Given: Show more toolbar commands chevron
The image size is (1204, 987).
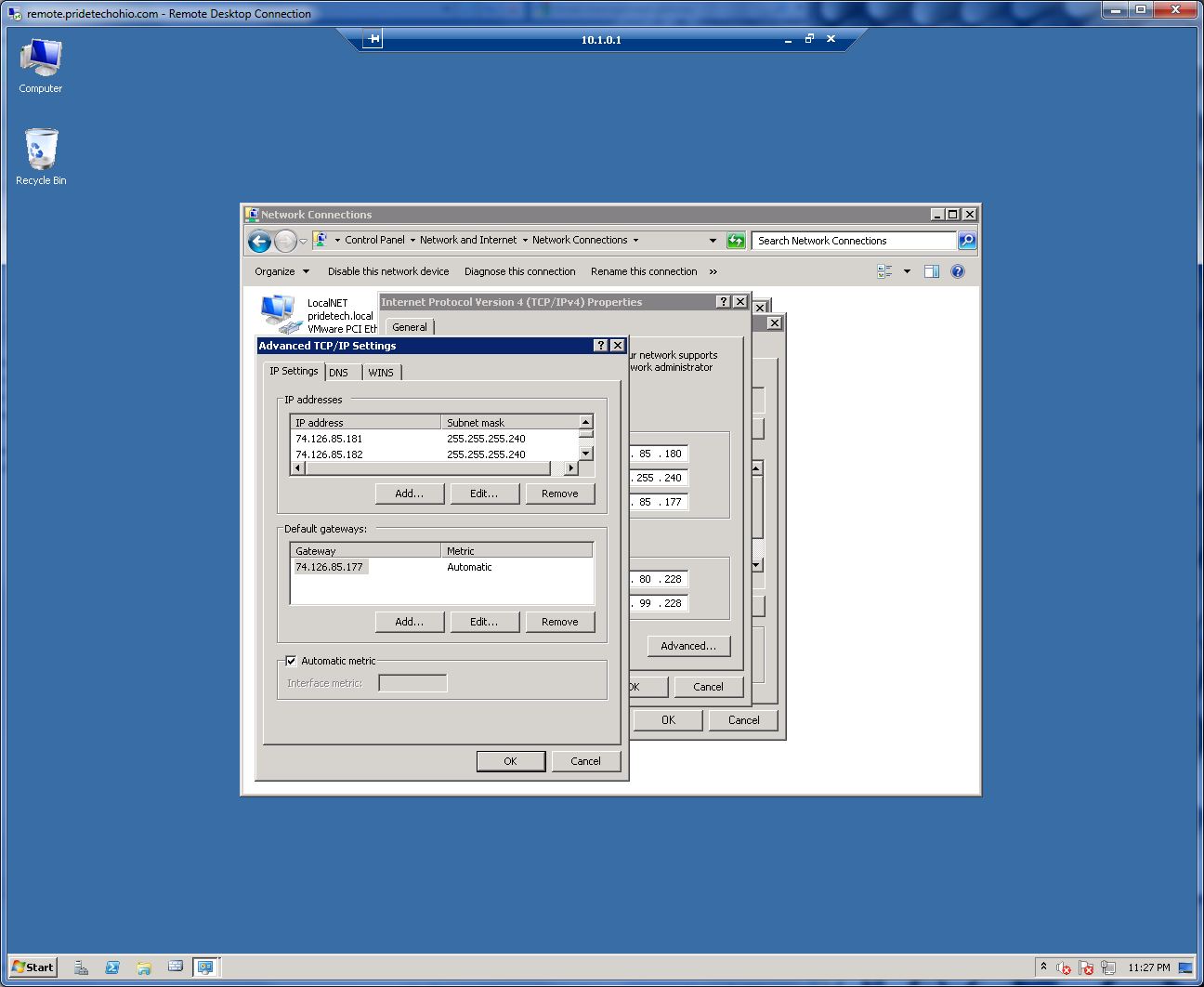Looking at the screenshot, I should pos(713,271).
